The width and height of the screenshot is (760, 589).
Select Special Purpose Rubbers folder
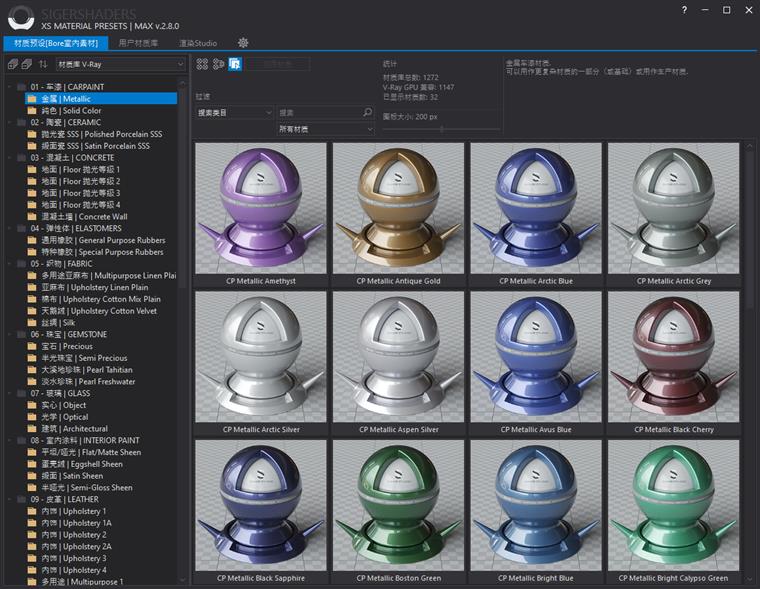pos(101,252)
